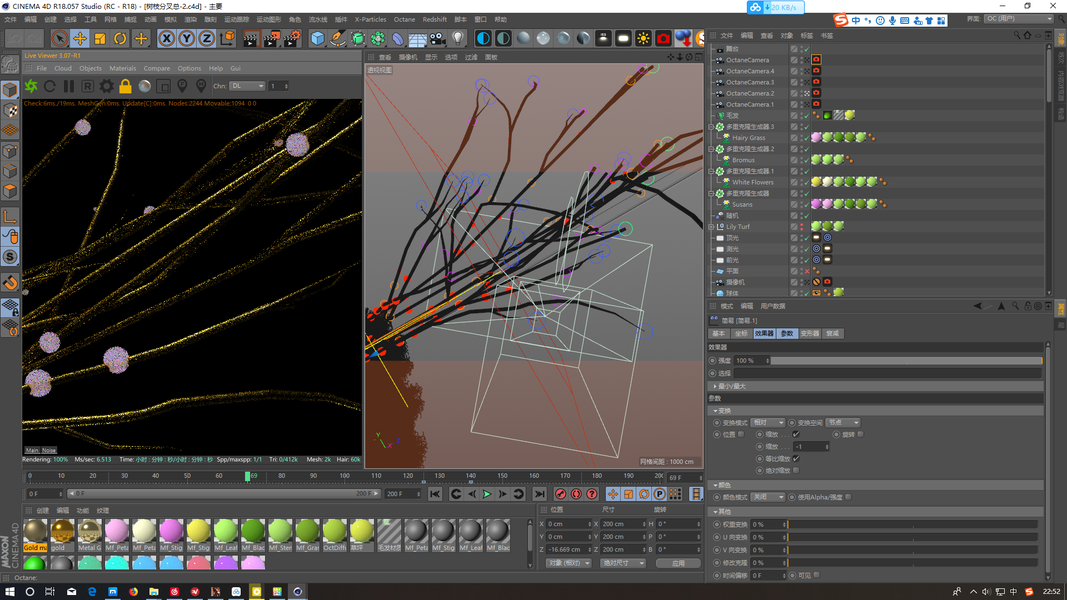
Task: Click Render View clapperboard icon
Action: point(250,39)
